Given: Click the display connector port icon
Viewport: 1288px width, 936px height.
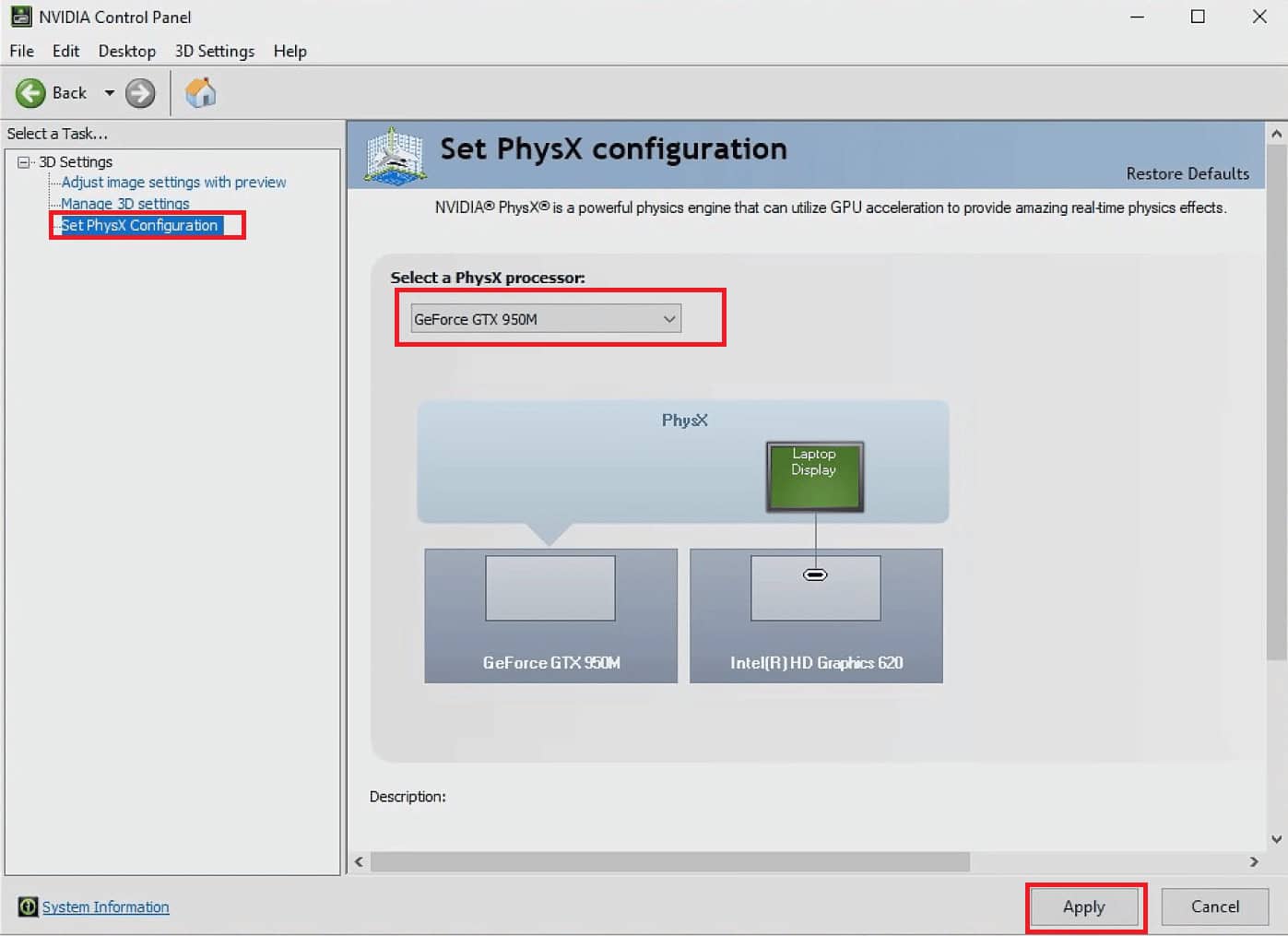Looking at the screenshot, I should [x=815, y=575].
